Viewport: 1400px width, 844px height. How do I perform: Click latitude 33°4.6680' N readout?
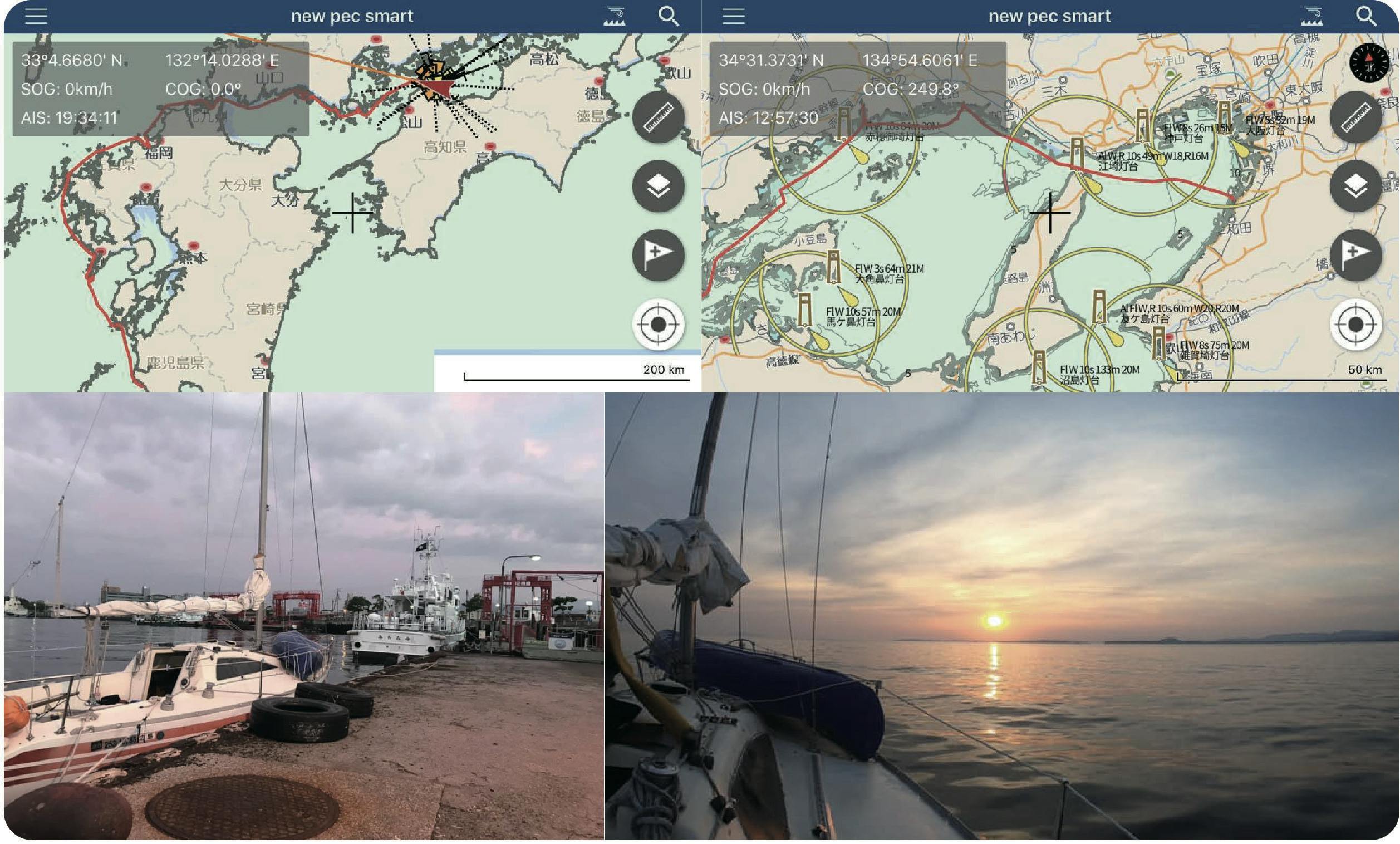coord(72,60)
